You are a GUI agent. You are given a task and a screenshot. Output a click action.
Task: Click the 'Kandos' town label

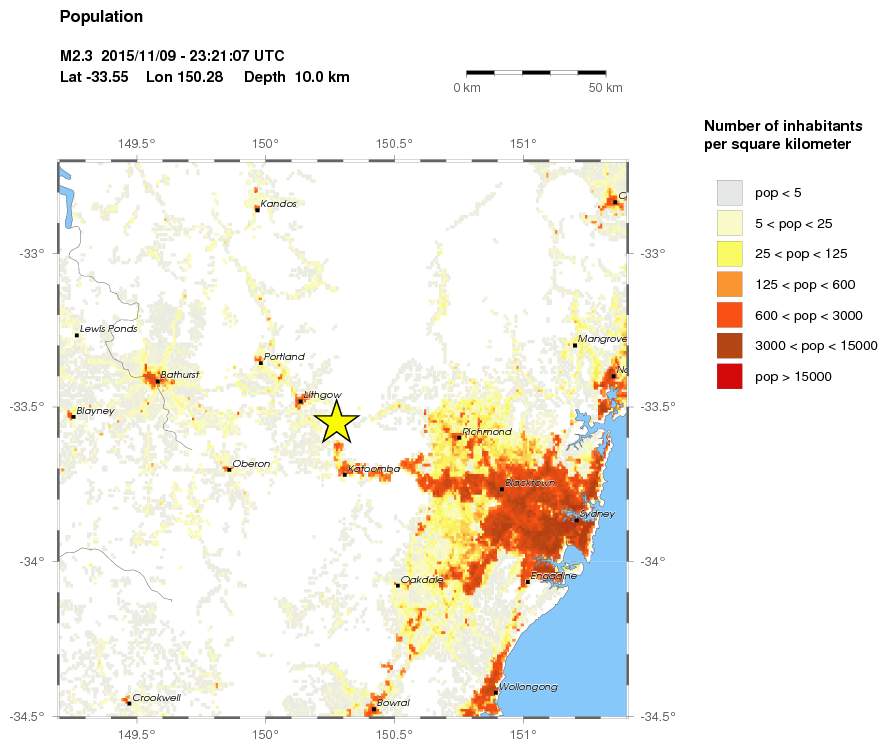[x=278, y=203]
